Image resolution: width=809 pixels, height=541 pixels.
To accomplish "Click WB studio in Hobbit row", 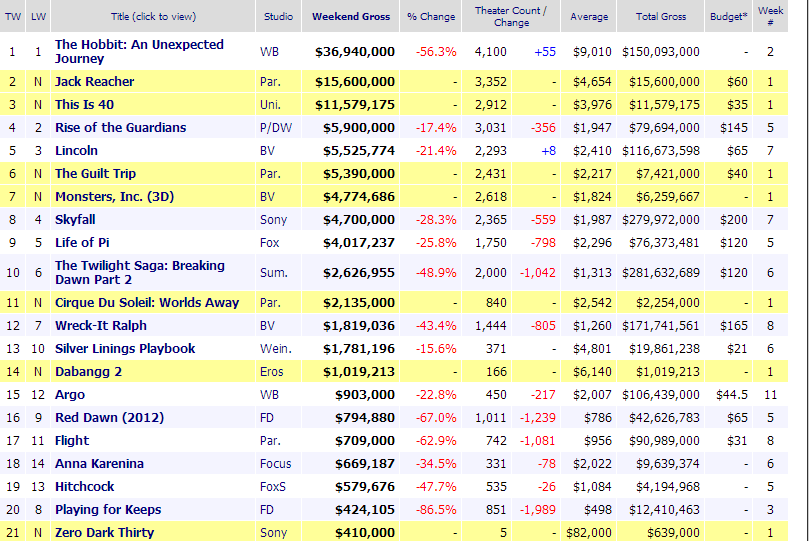I will pos(269,52).
